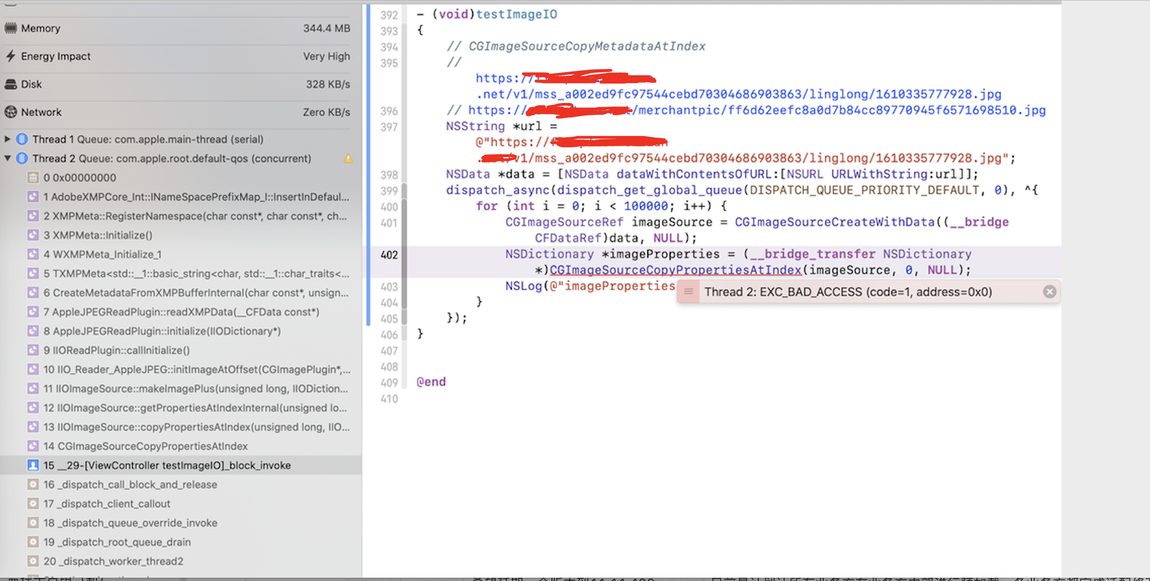Click line number 402 in the gutter
Viewport: 1150px width, 581px height.
(x=389, y=255)
